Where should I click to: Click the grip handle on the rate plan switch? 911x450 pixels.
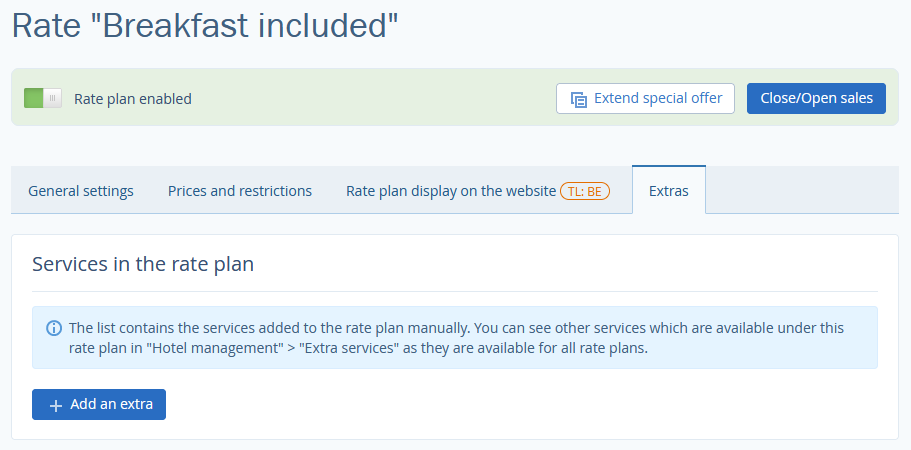(x=52, y=98)
